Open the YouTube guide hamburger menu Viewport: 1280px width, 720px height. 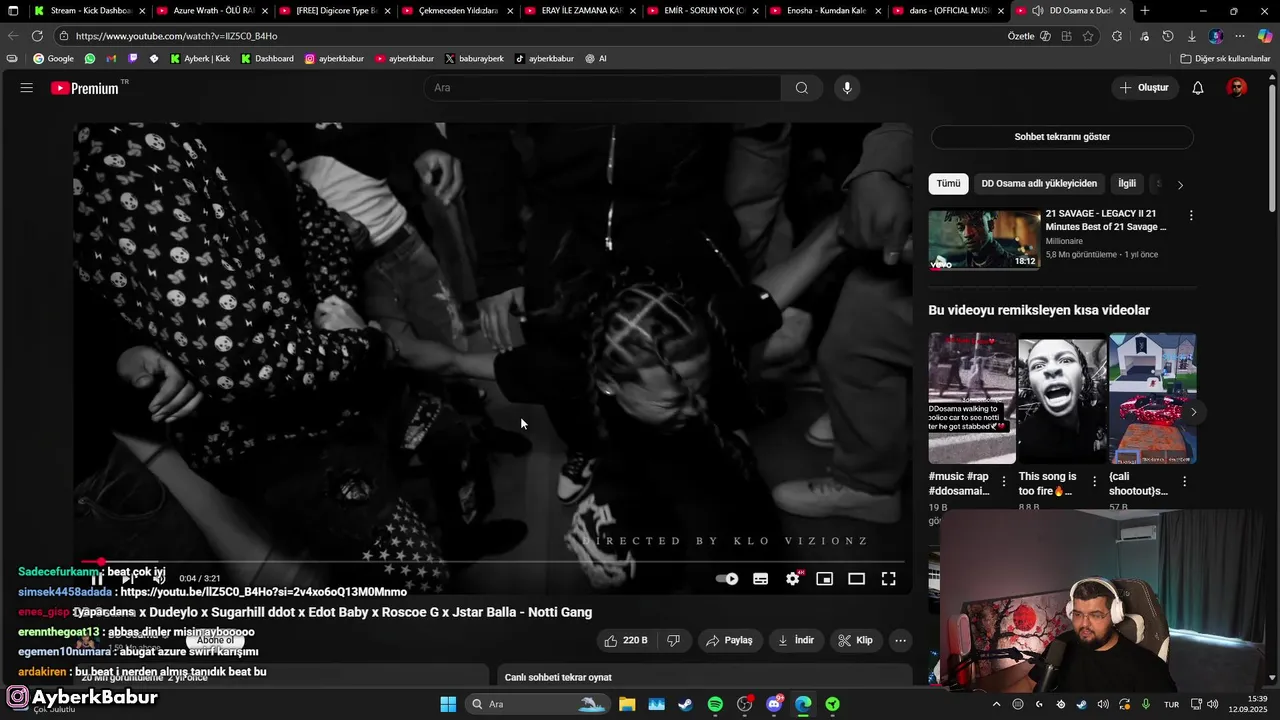point(27,88)
